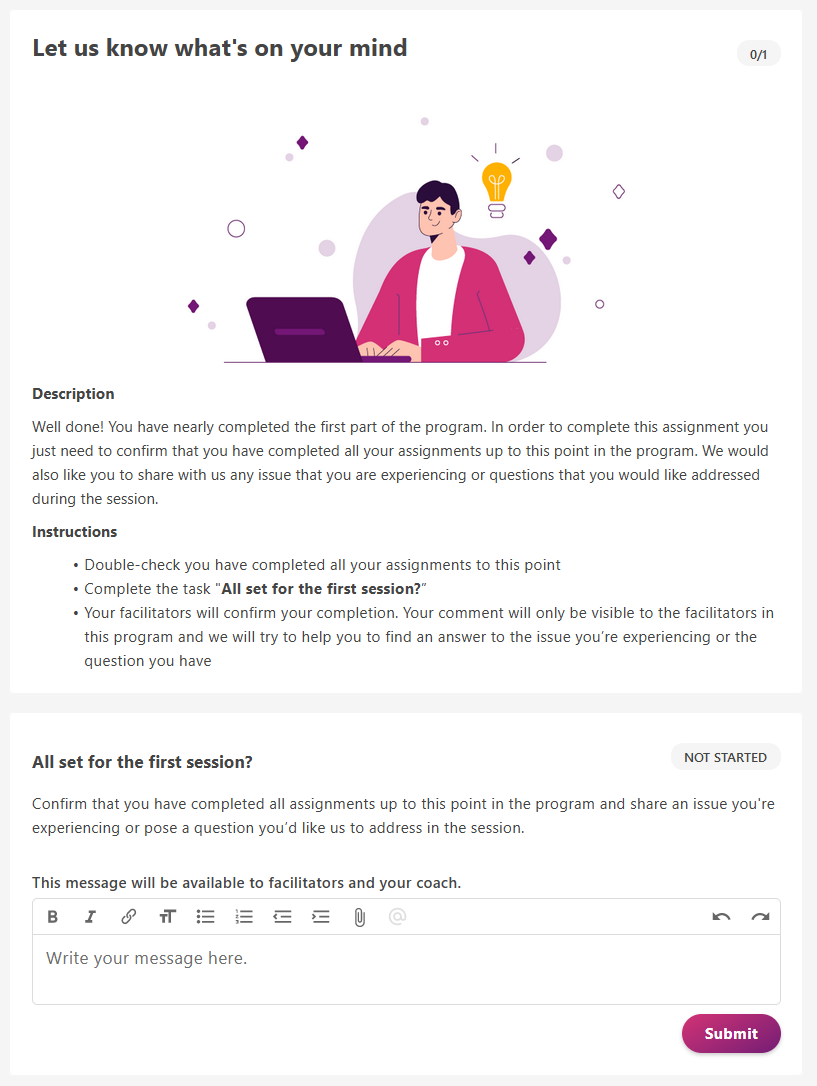This screenshot has height=1086, width=817.
Task: Apply italic formatting in the editor
Action: pos(90,917)
